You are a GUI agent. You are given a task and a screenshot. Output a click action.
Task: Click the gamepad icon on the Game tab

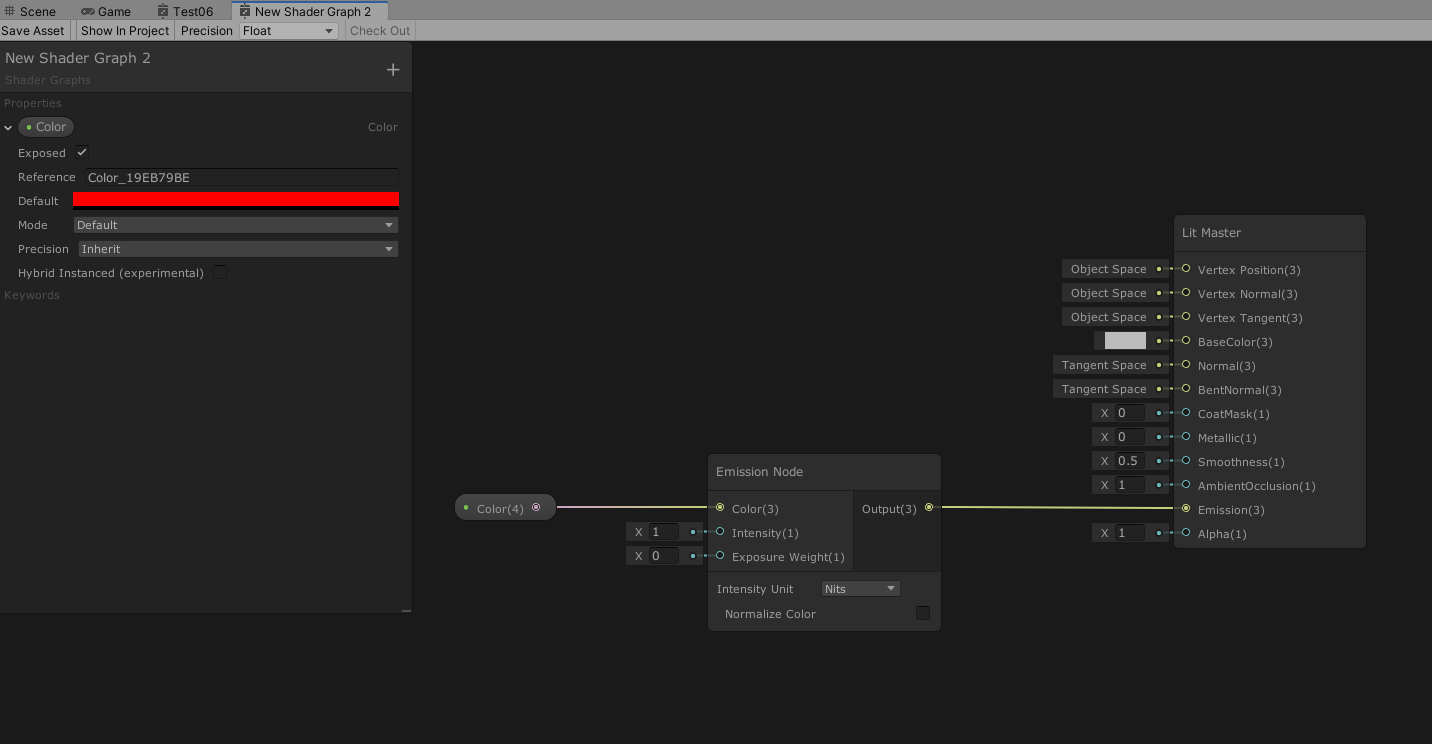pos(87,11)
